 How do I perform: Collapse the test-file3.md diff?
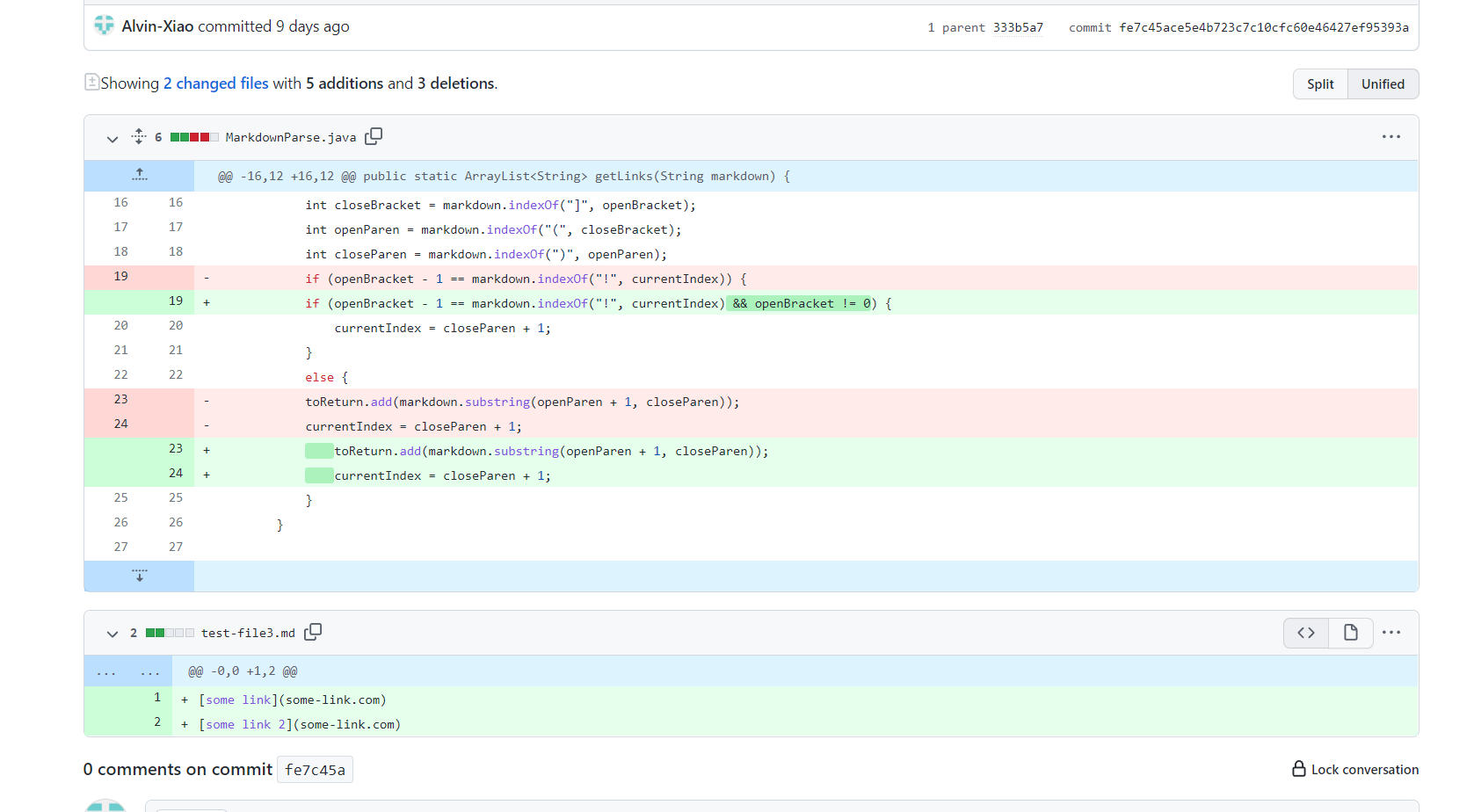(113, 634)
